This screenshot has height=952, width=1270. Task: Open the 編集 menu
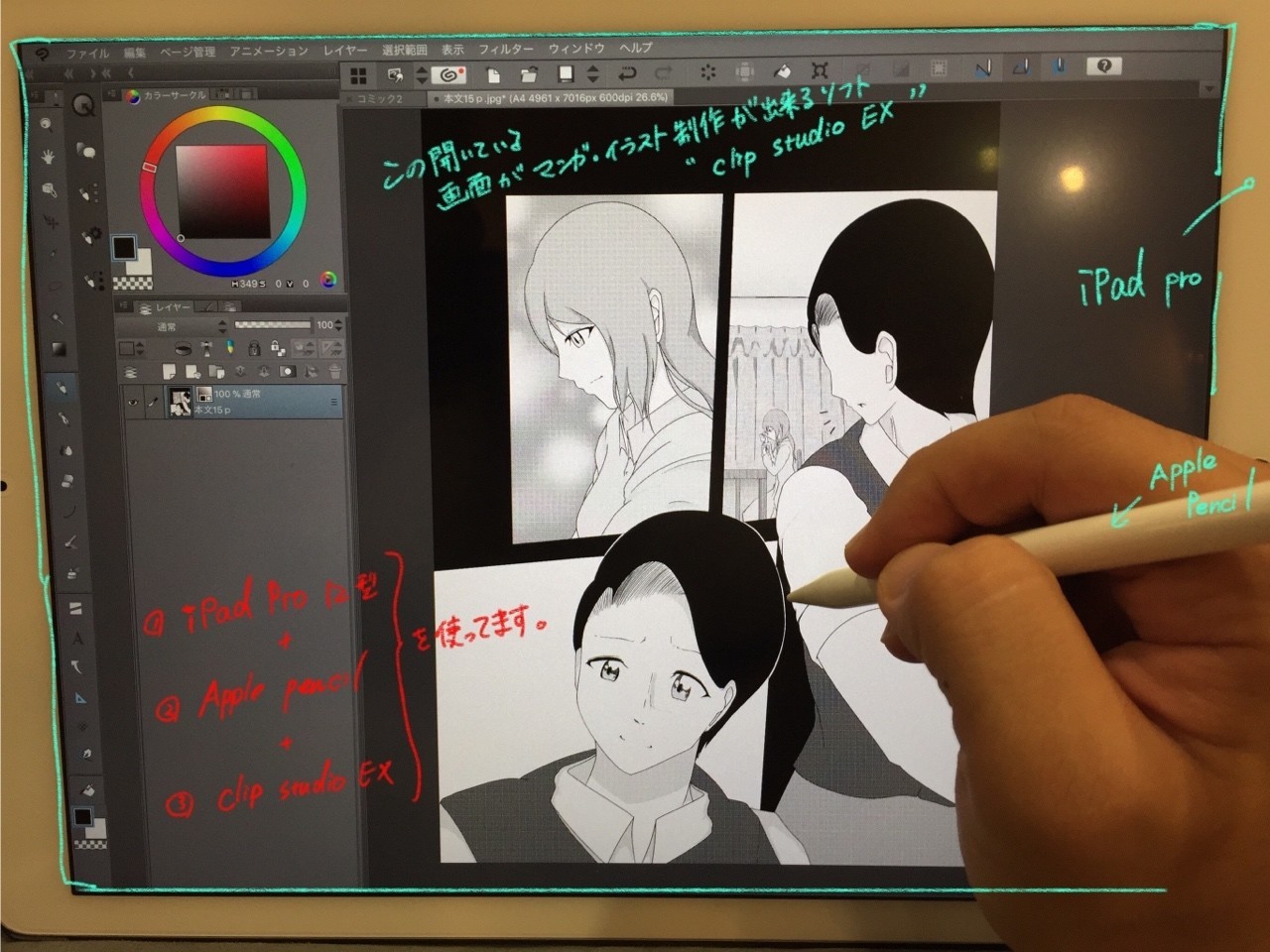[x=135, y=53]
